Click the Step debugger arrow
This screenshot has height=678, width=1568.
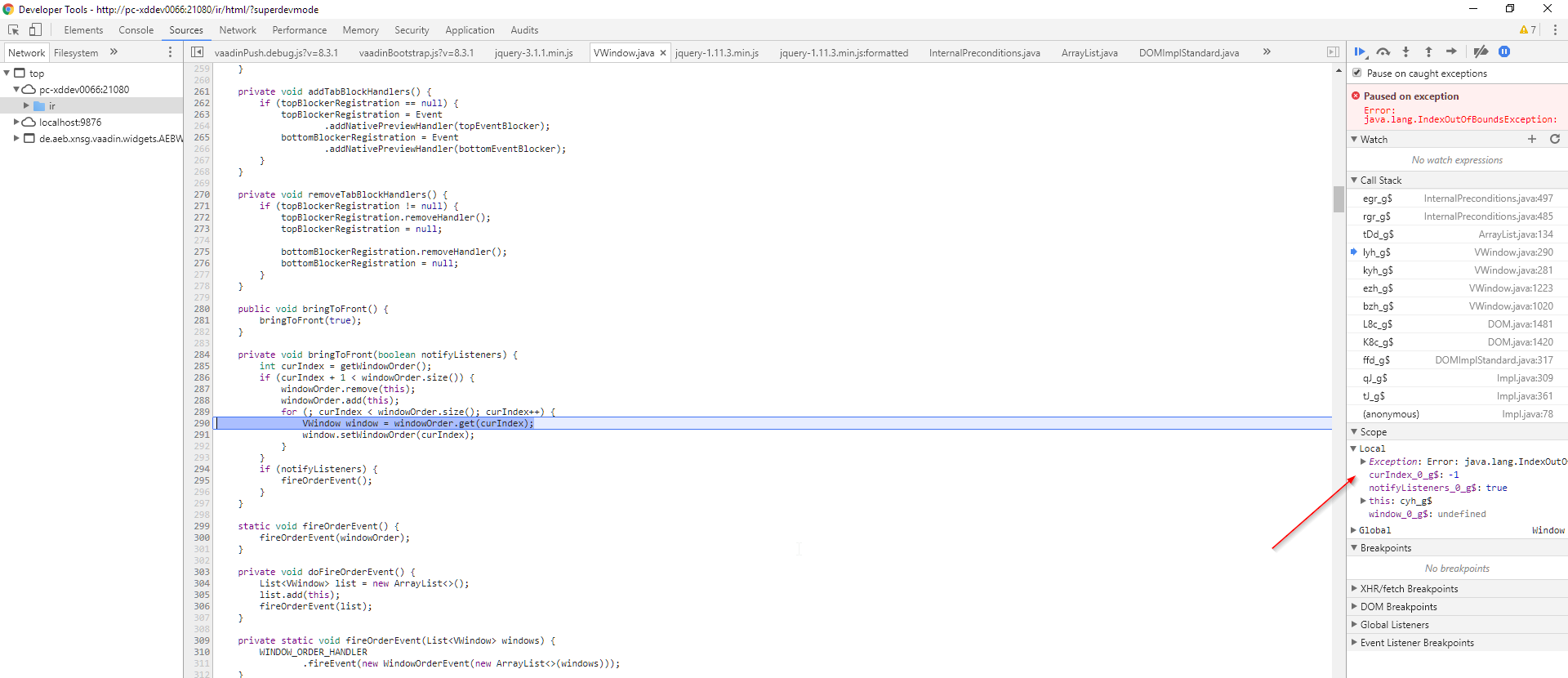click(1451, 51)
